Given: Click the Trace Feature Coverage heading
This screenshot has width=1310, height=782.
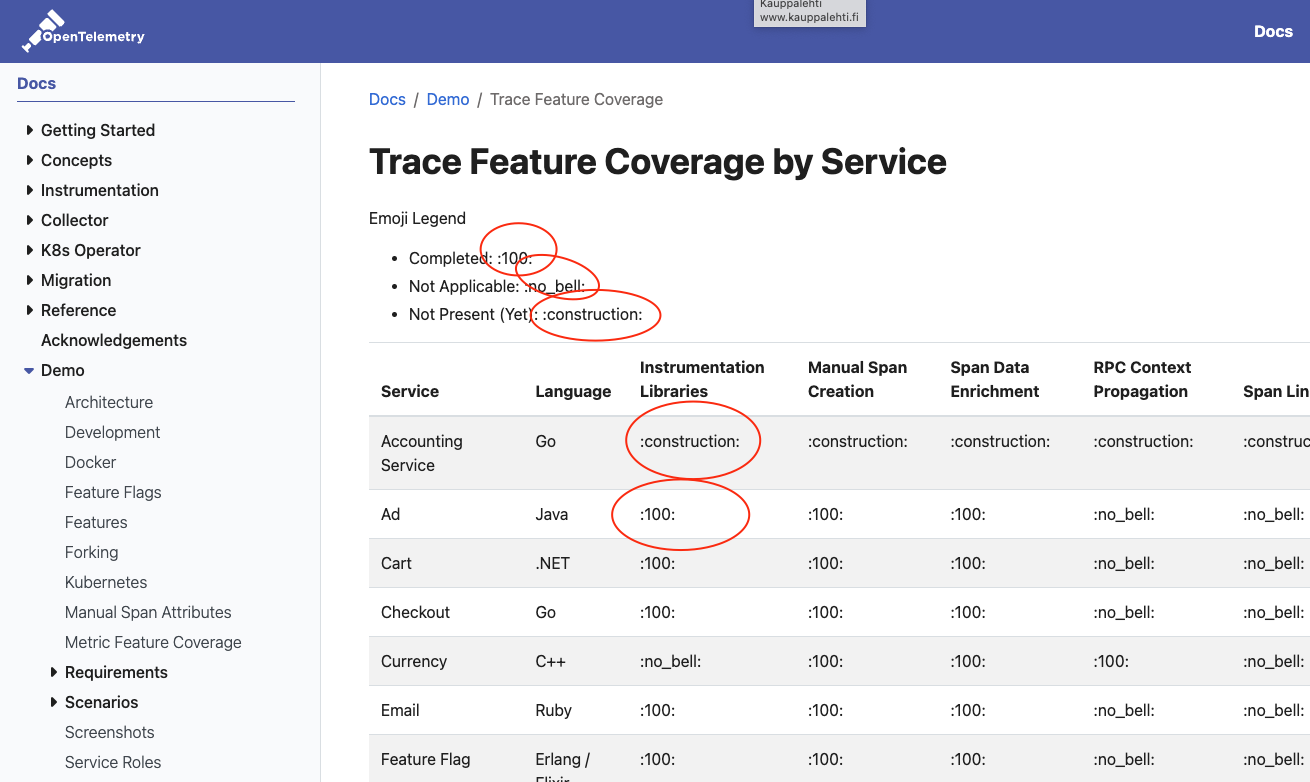Looking at the screenshot, I should point(658,161).
